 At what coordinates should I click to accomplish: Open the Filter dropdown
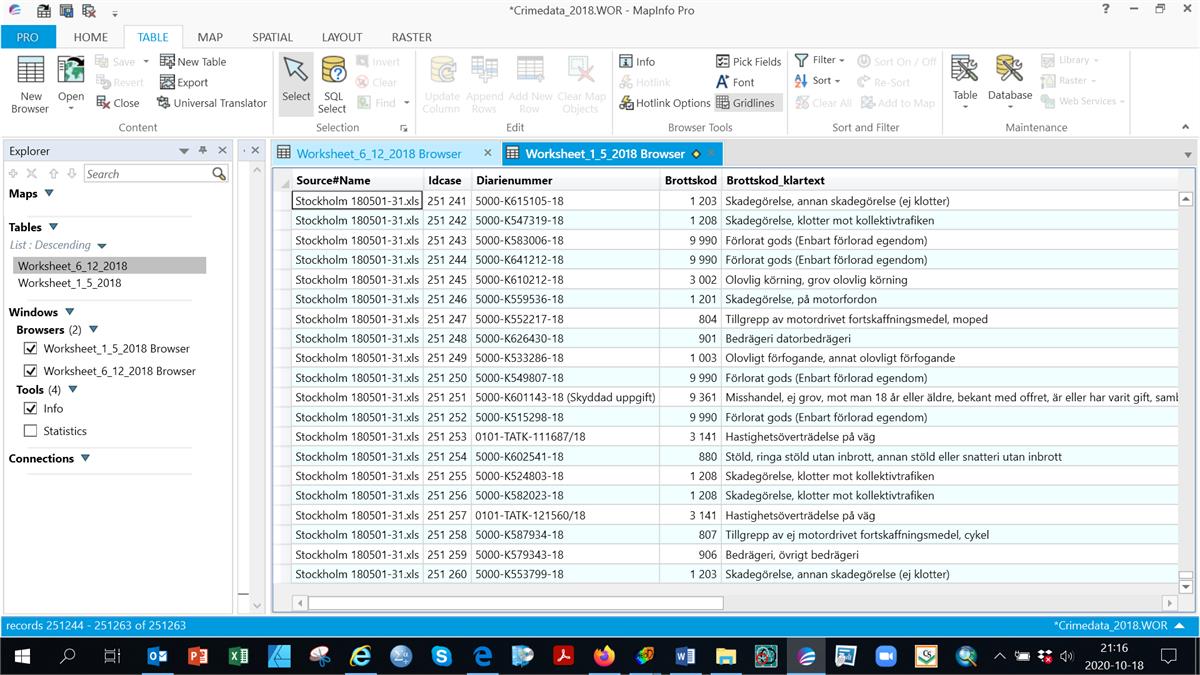821,60
